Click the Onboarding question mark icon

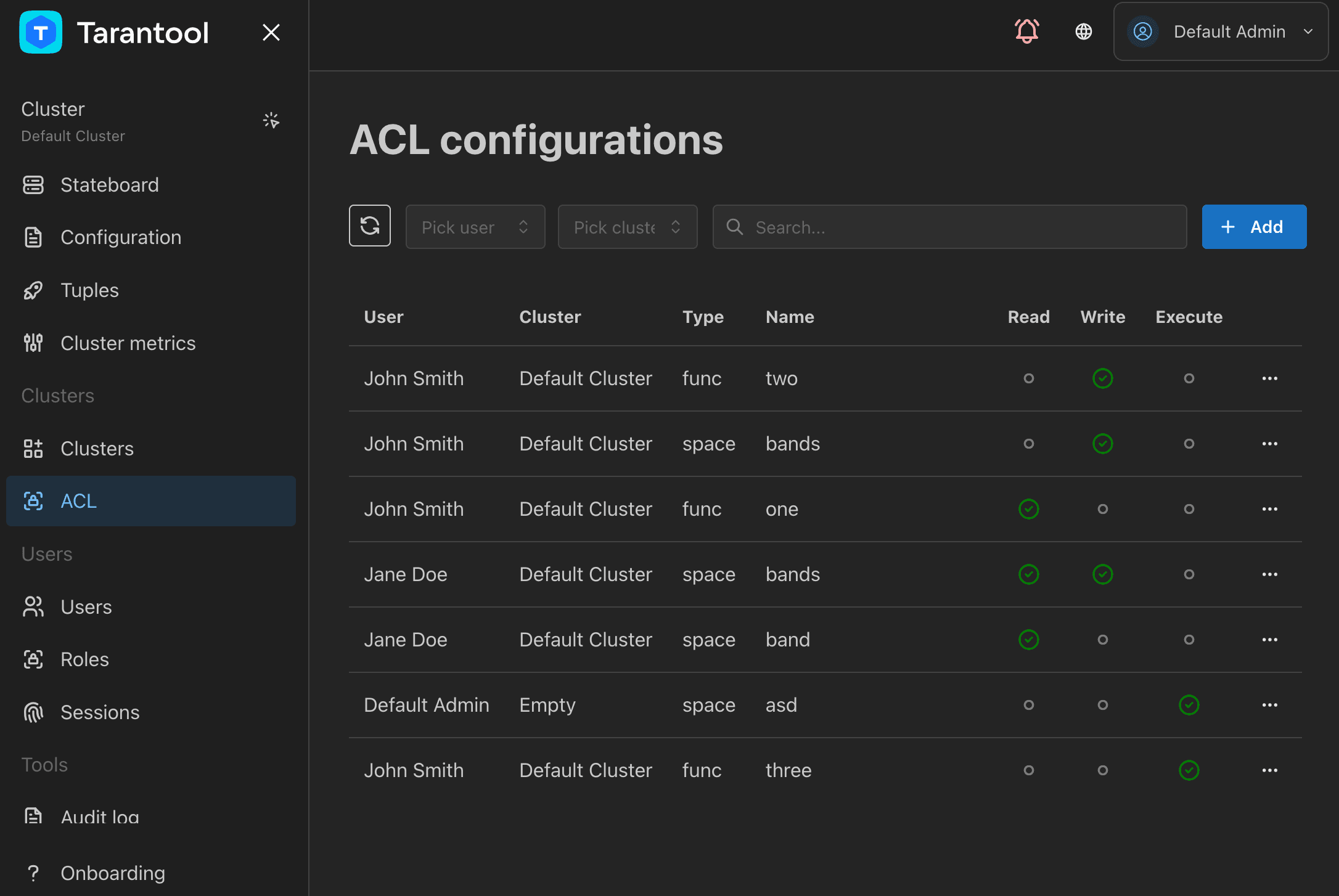pyautogui.click(x=33, y=873)
